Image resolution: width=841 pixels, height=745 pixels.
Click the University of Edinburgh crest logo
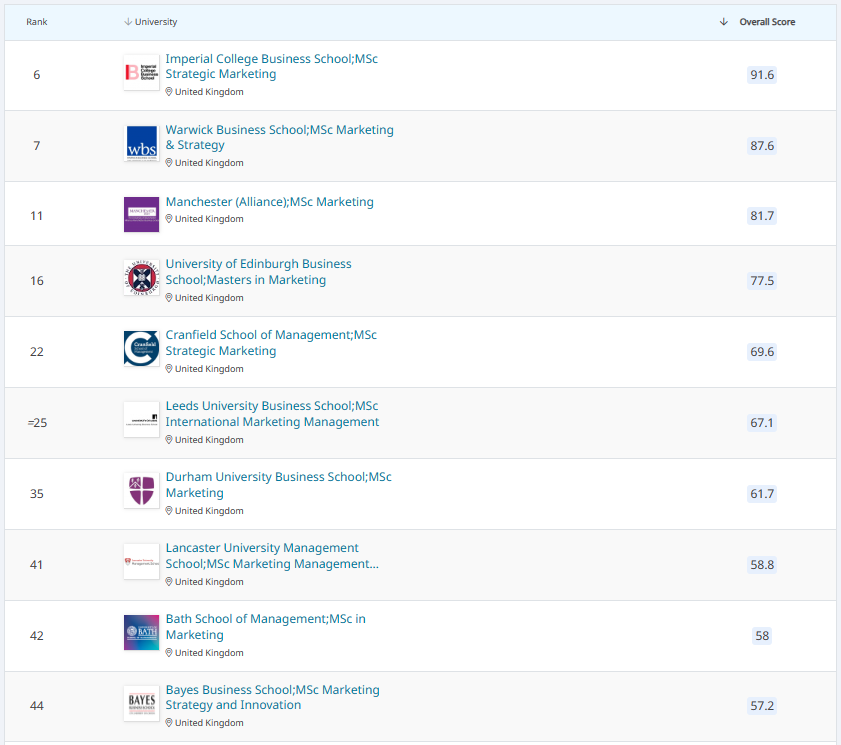coord(142,278)
